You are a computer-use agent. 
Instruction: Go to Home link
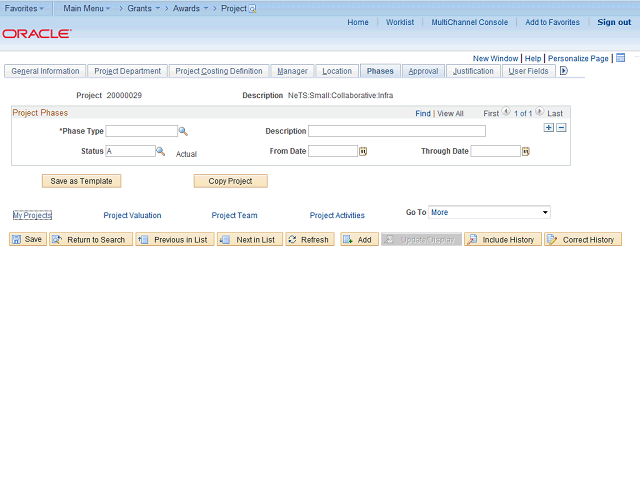tap(358, 22)
